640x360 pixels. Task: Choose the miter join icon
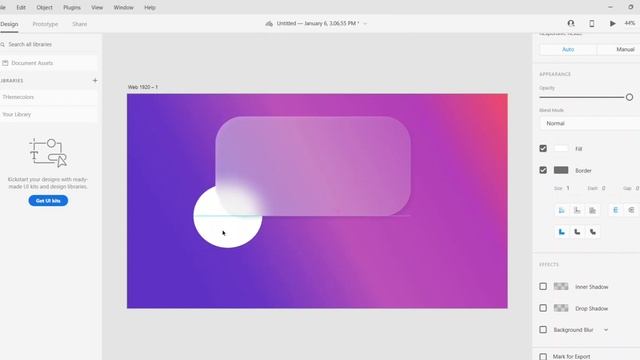(x=562, y=232)
